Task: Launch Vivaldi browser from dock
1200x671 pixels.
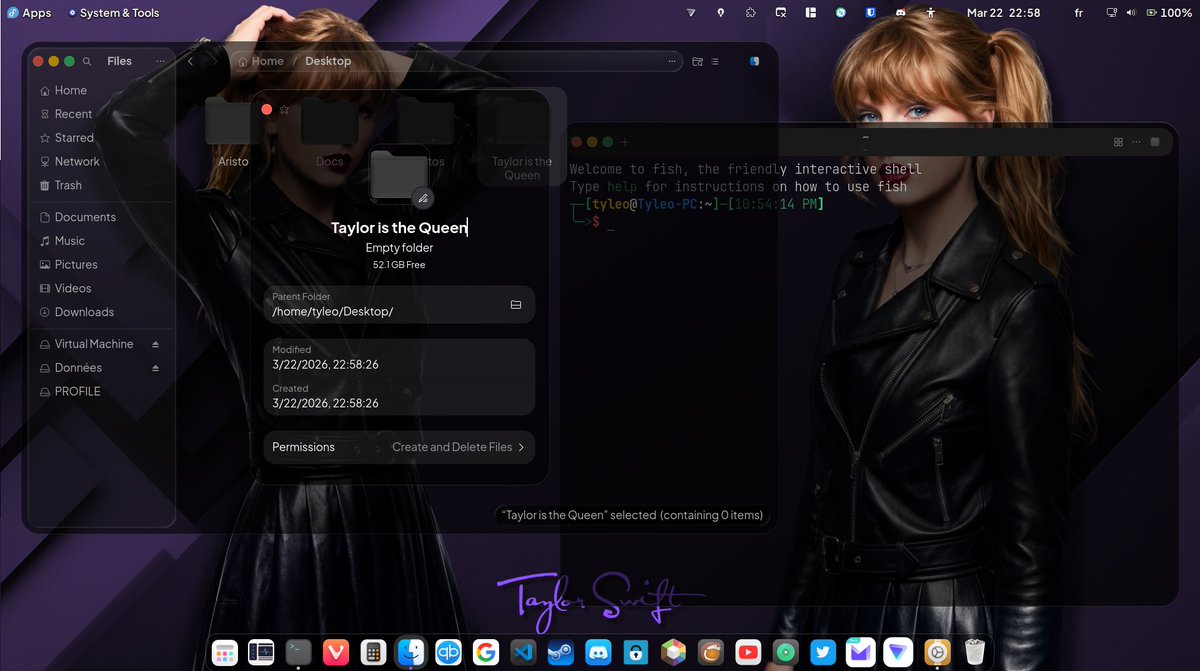Action: 337,652
